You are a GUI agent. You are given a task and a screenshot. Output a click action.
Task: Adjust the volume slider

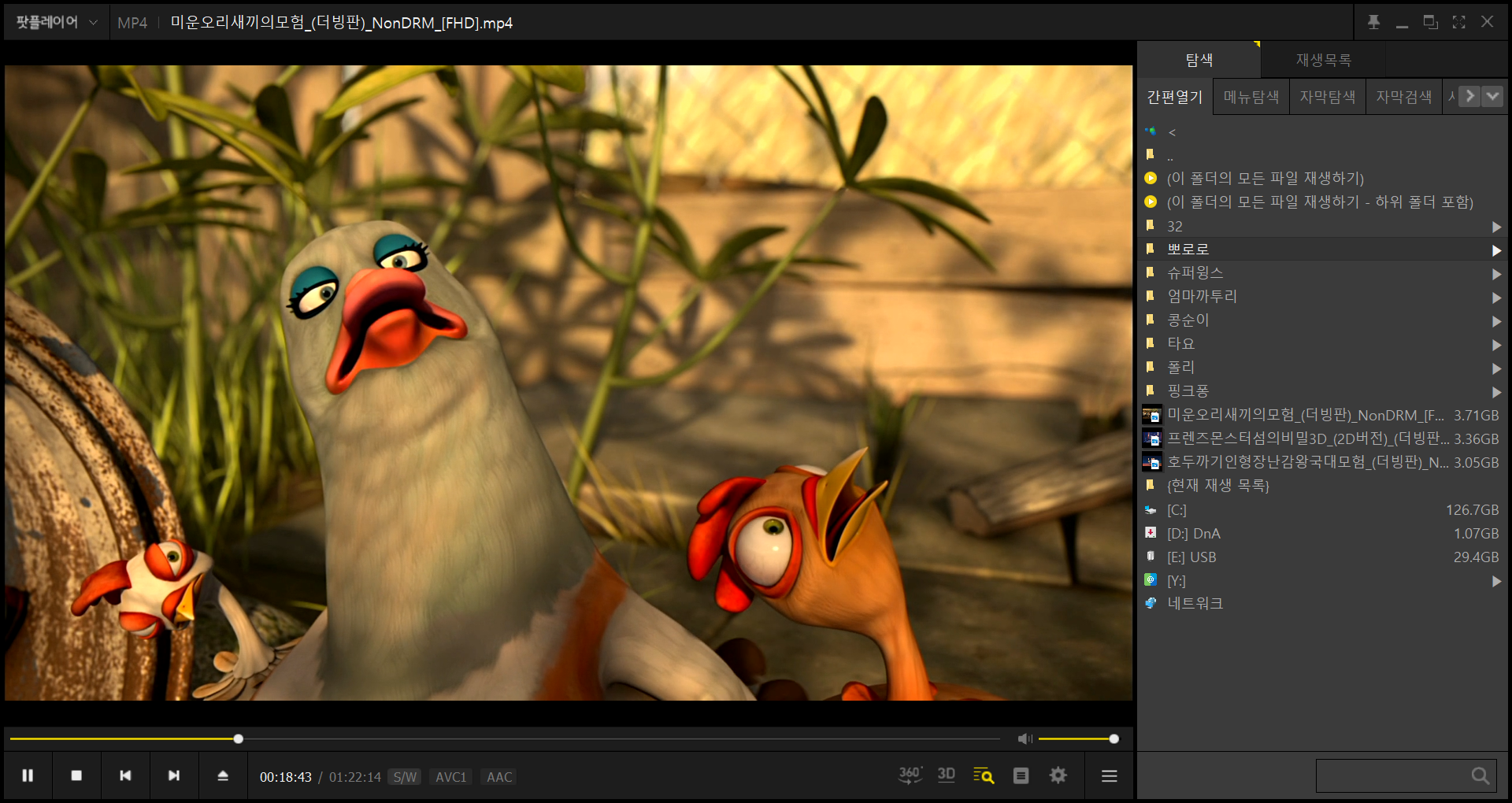click(1077, 738)
